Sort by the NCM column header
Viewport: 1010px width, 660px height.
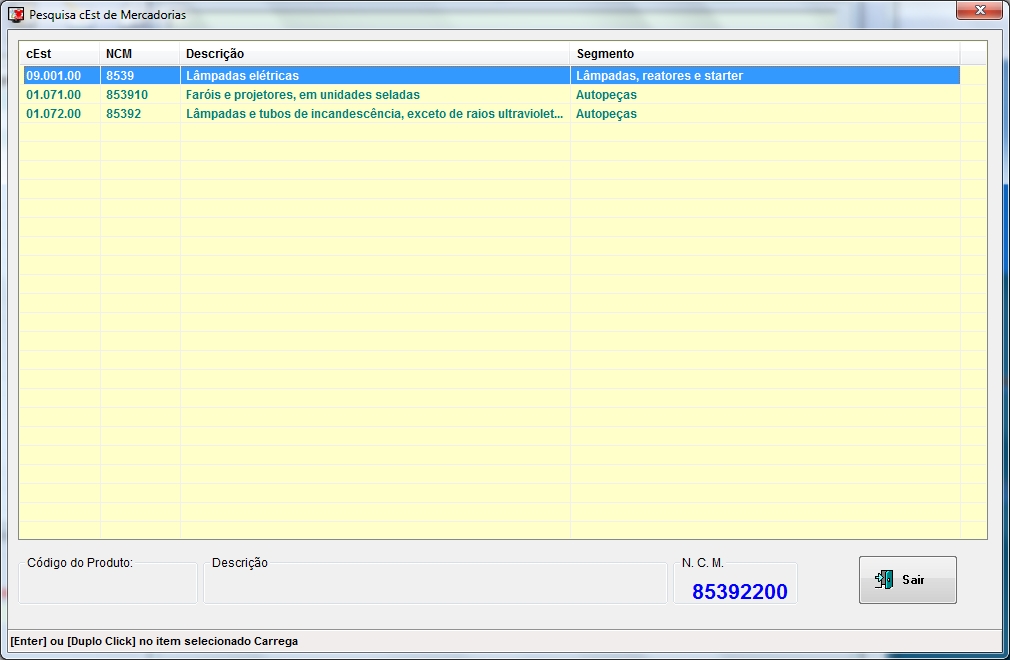pyautogui.click(x=139, y=53)
